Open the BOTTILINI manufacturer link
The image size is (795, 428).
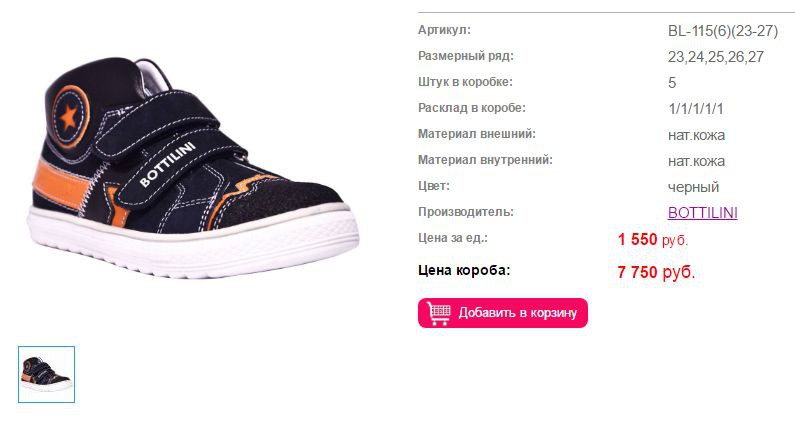pyautogui.click(x=702, y=212)
